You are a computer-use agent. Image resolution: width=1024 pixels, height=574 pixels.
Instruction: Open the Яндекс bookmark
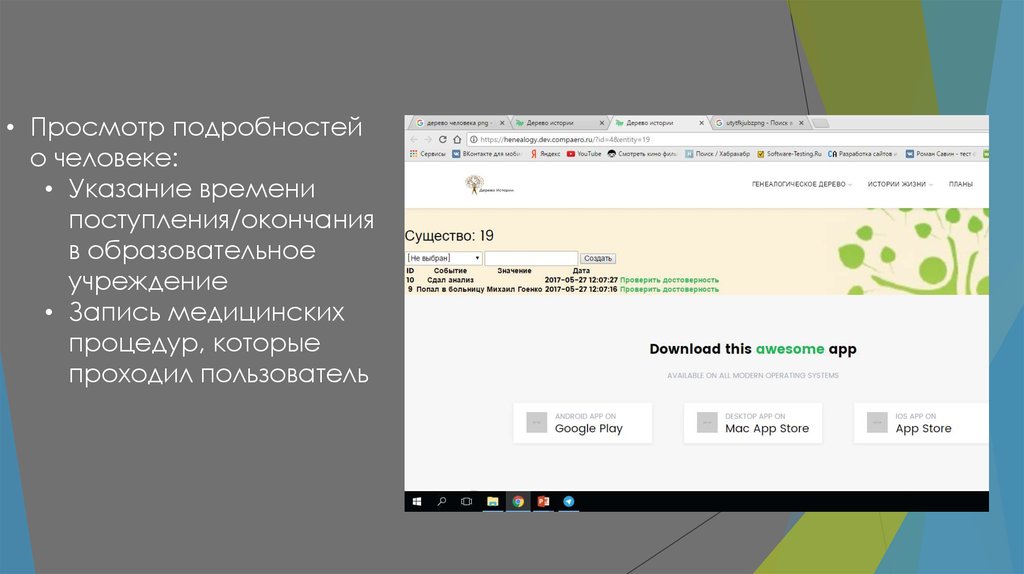coord(545,154)
